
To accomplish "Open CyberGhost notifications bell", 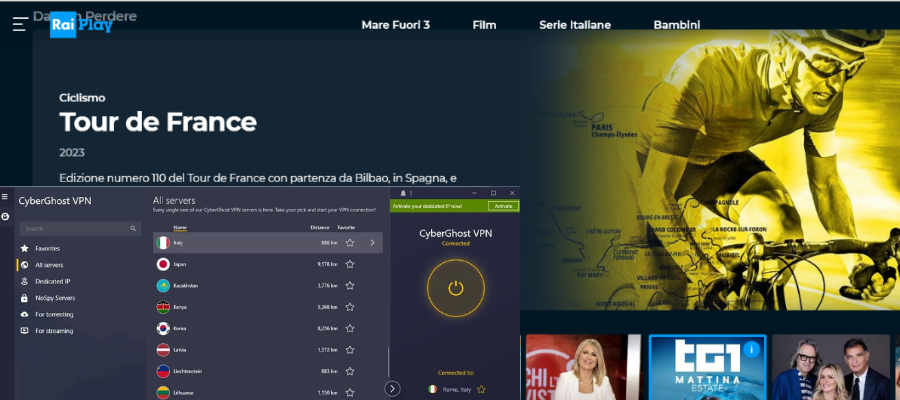I will [403, 193].
